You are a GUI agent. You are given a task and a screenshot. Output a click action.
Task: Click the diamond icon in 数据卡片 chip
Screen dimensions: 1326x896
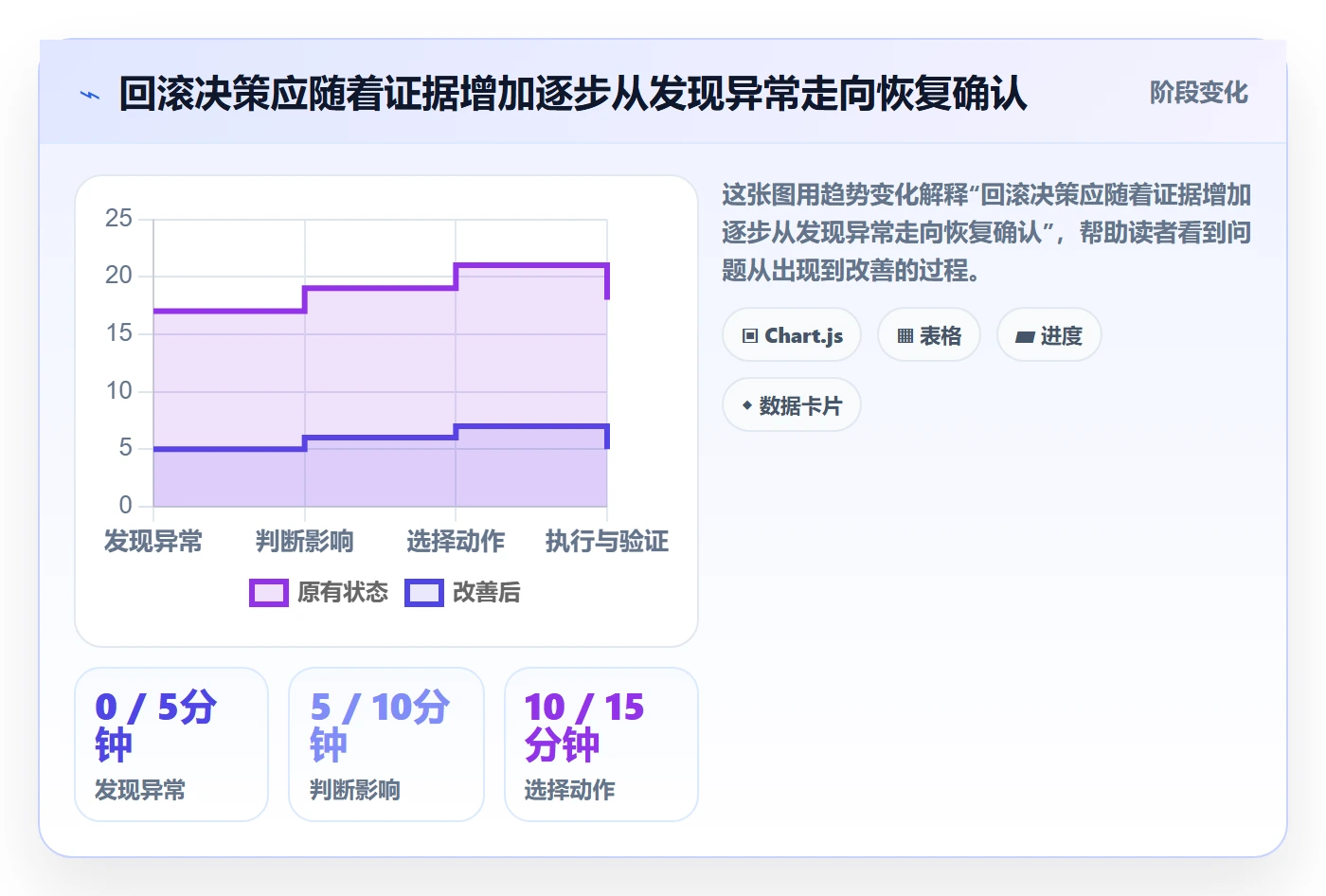tap(747, 405)
